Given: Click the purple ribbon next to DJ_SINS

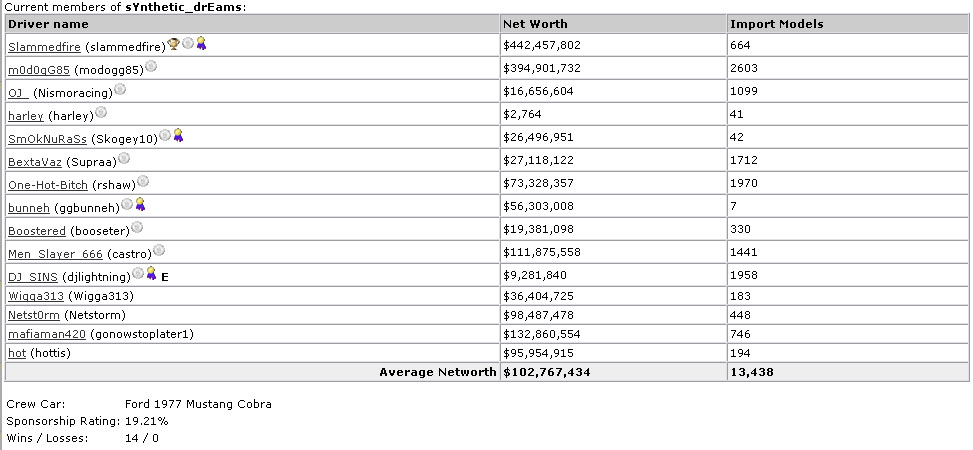Looking at the screenshot, I should 151,273.
